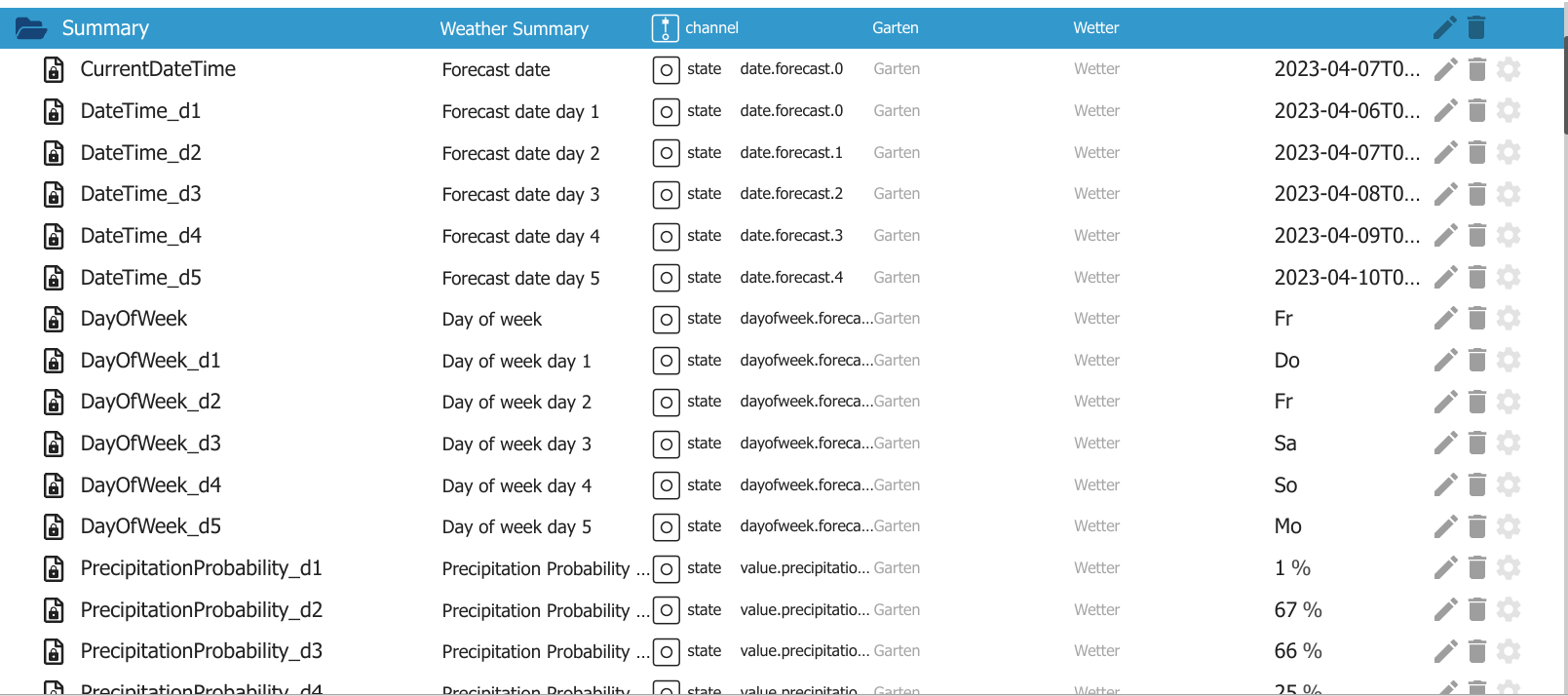The height and width of the screenshot is (696, 1568).
Task: Click the file icon beside DayOfWeek_d2
Action: pos(55,402)
